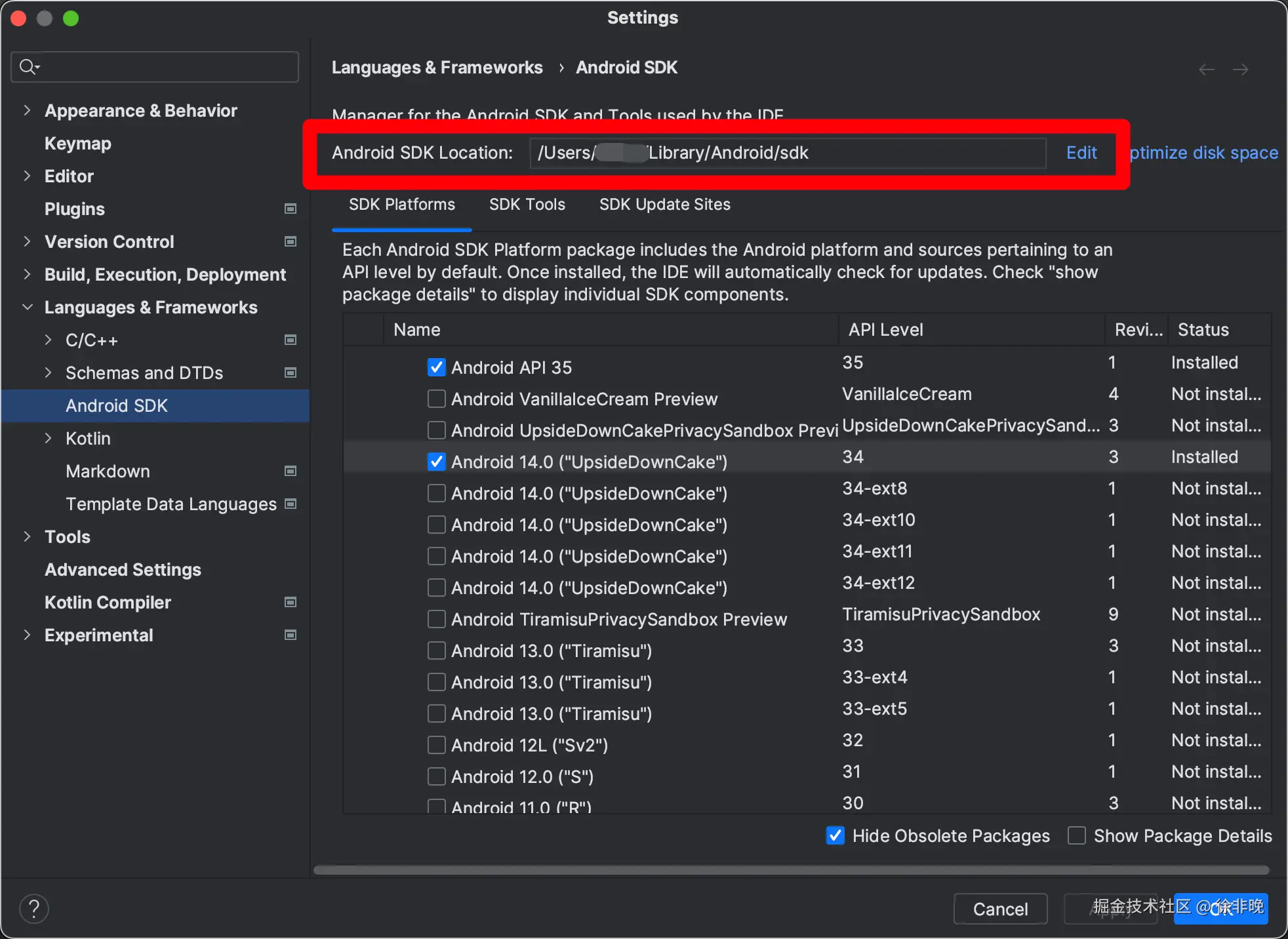Expand the Kotlin tree node
1288x939 pixels.
click(48, 439)
